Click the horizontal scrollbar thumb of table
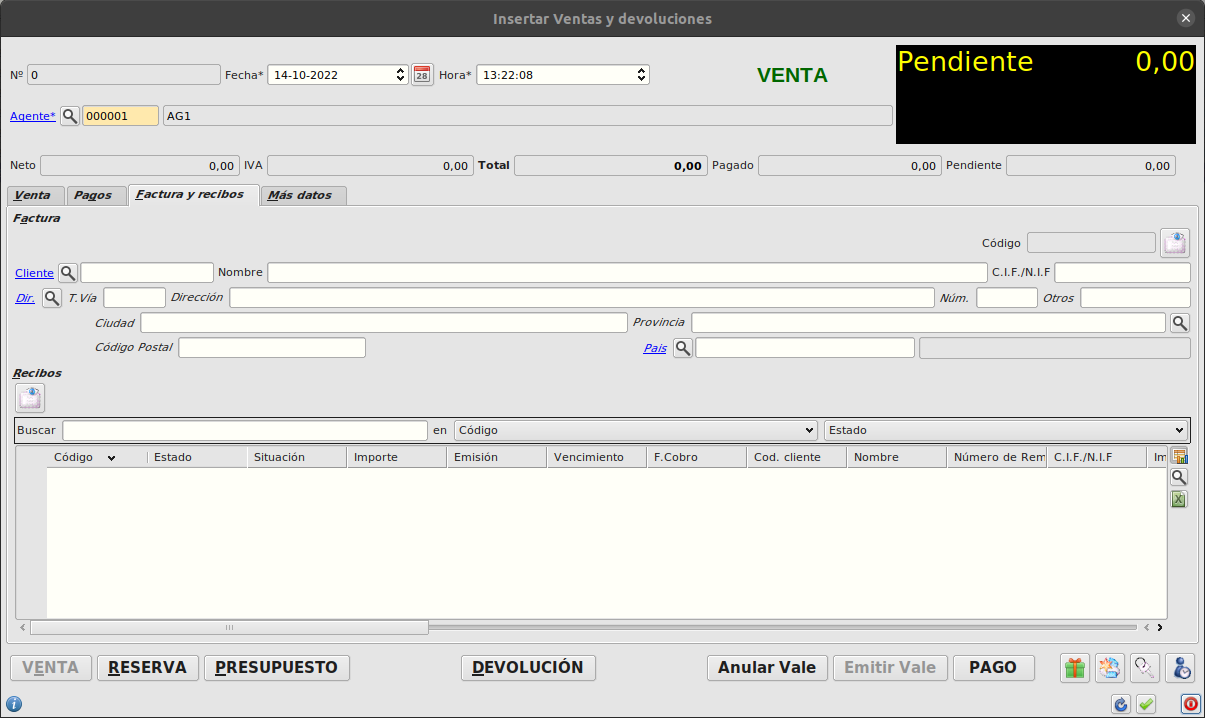Image resolution: width=1205 pixels, height=718 pixels. [229, 628]
